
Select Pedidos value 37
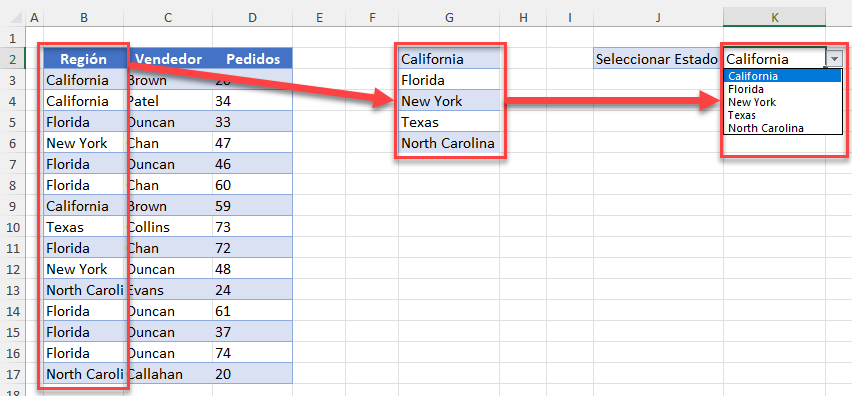coord(252,332)
